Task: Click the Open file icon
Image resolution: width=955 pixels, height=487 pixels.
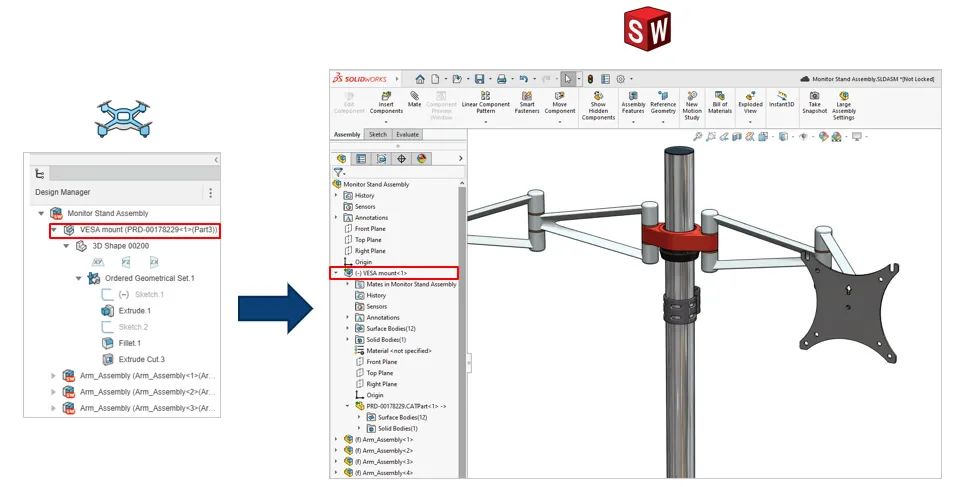Action: point(457,79)
